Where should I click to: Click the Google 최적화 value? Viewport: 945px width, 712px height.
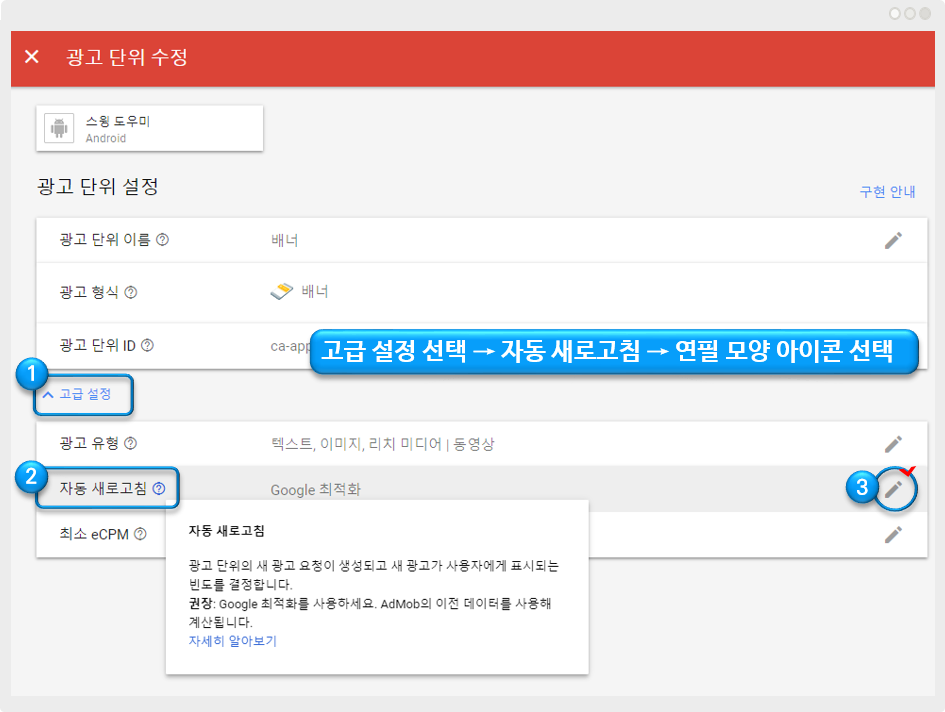(x=317, y=490)
